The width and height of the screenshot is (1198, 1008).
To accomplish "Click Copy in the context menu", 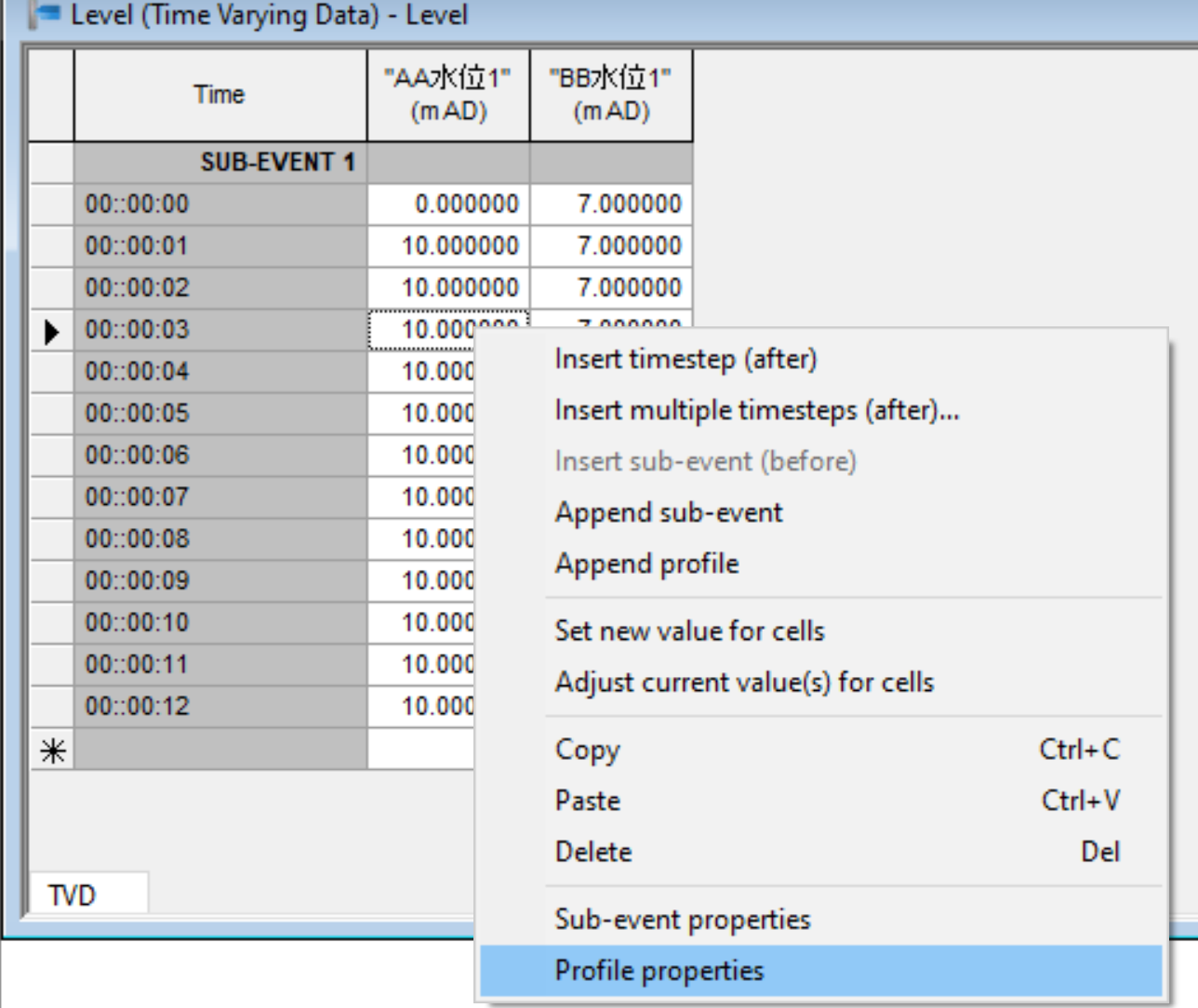I will 587,749.
